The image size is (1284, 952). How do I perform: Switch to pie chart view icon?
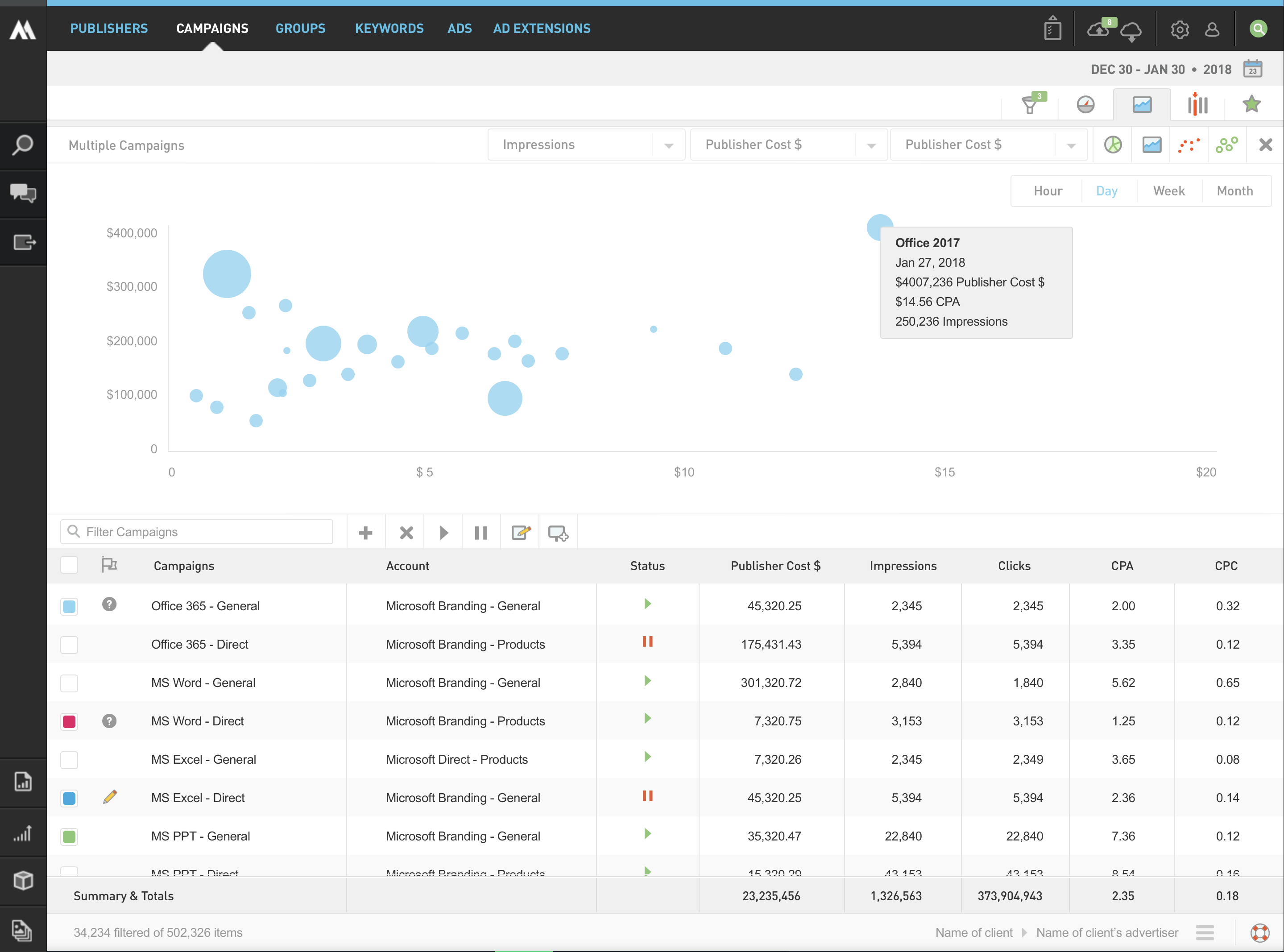pyautogui.click(x=1113, y=145)
